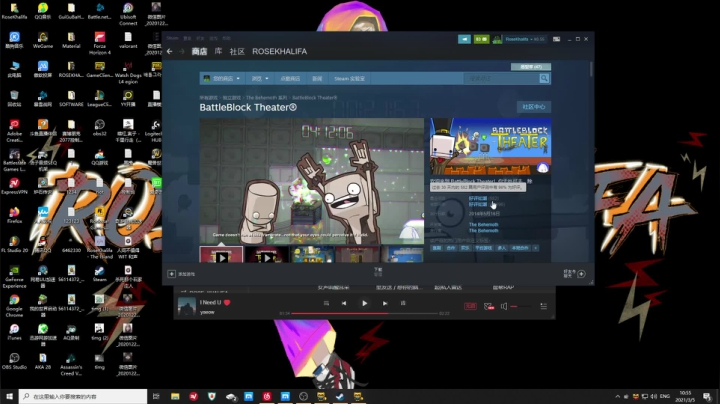Screen dimensions: 720x404
Task: Click the green friends/inbox icon in Steam header
Action: (481, 39)
